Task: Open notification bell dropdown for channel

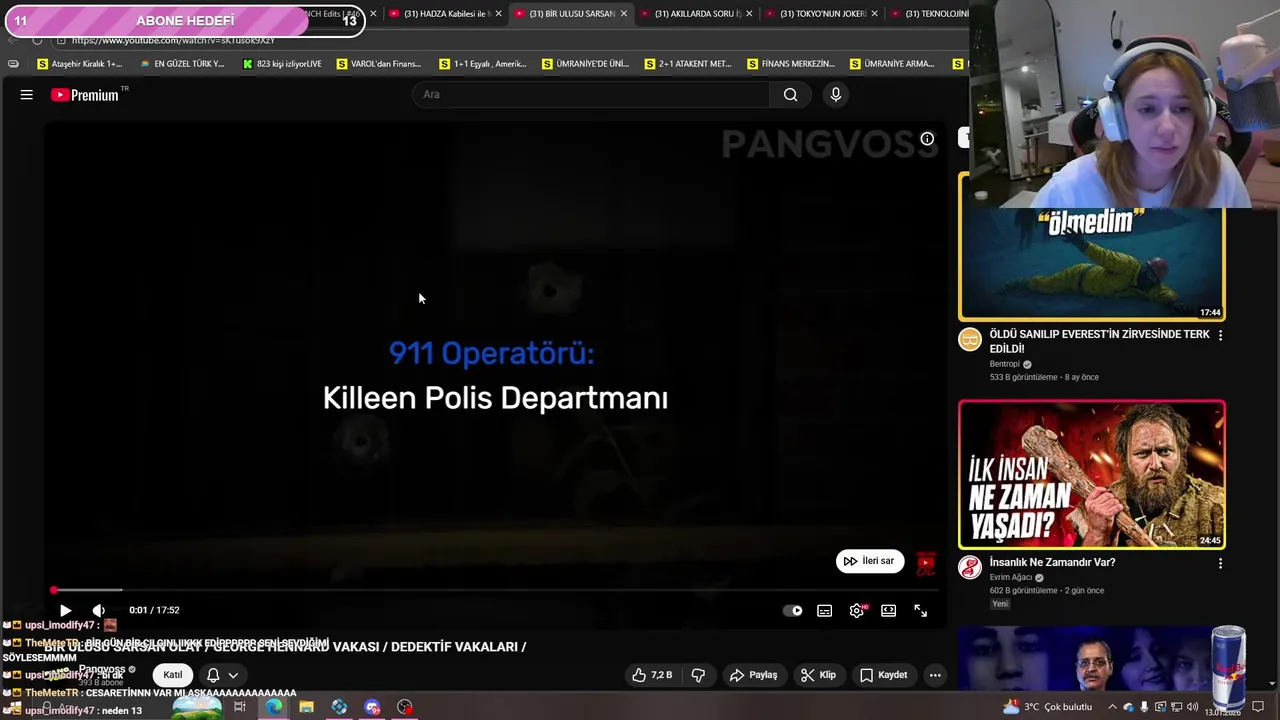Action: 223,675
